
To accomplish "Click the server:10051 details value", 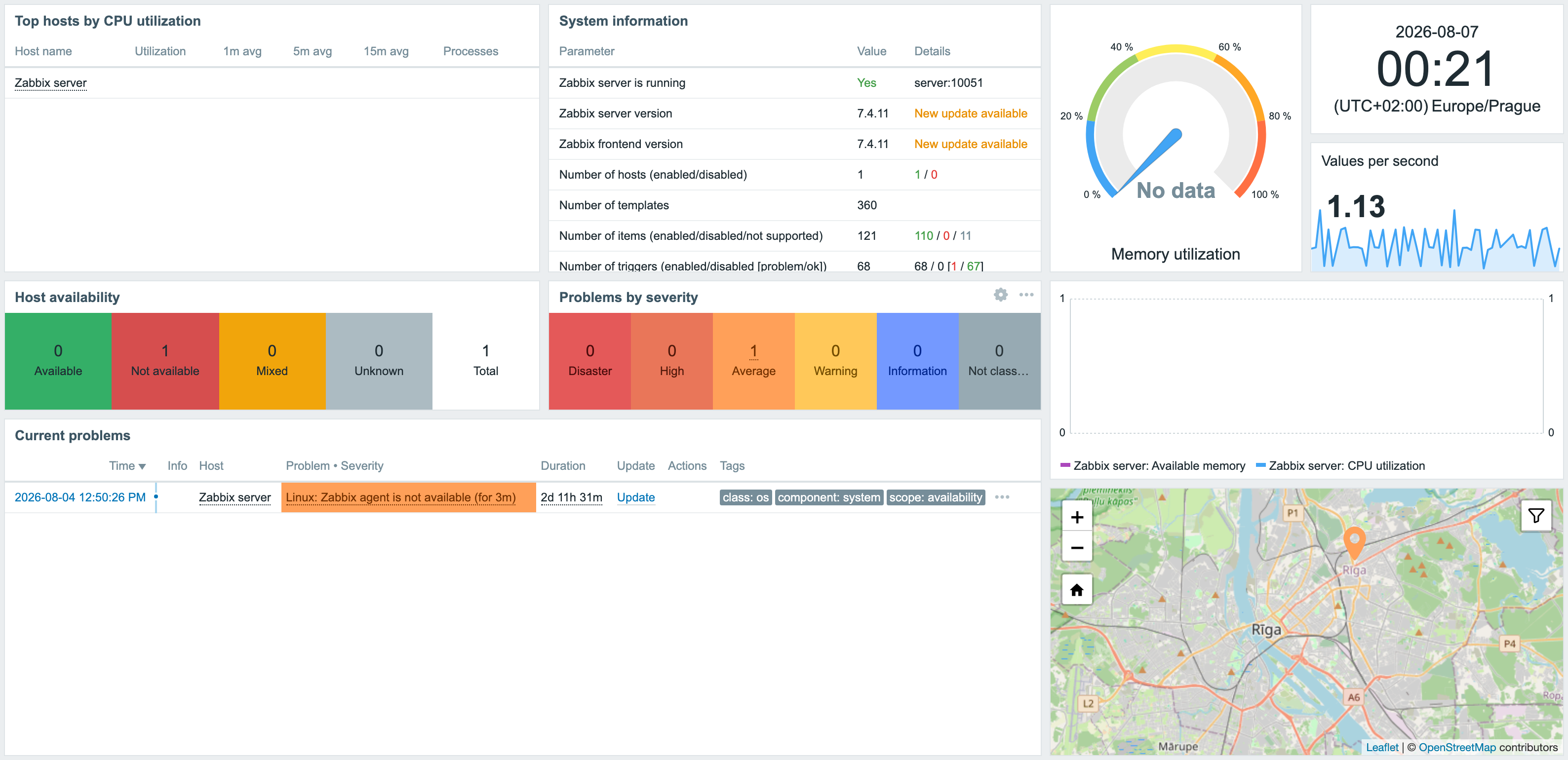I will click(x=948, y=83).
